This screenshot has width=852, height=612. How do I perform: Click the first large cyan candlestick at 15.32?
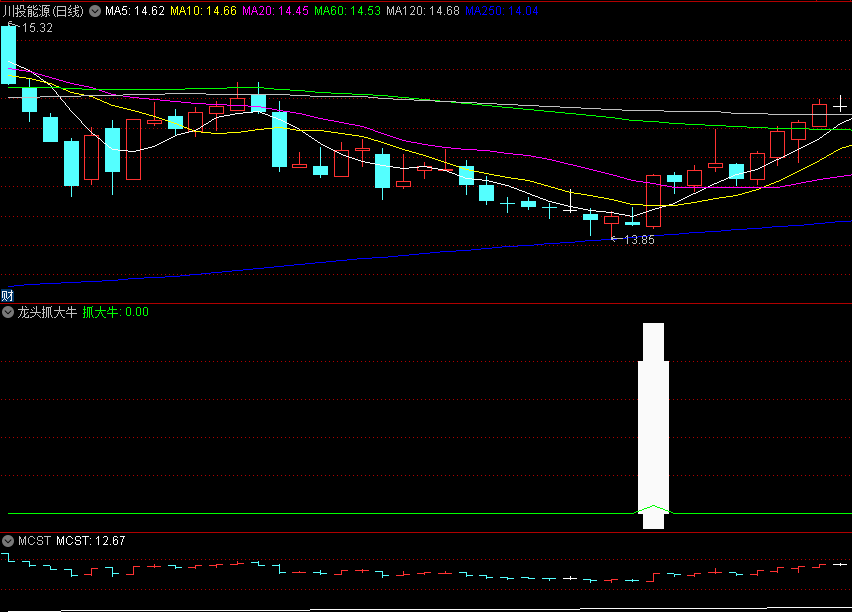coord(9,55)
